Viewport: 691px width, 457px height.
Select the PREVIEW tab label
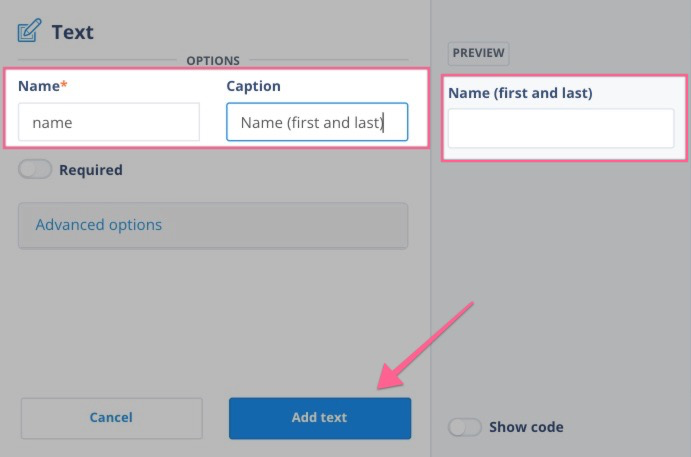pyautogui.click(x=479, y=53)
